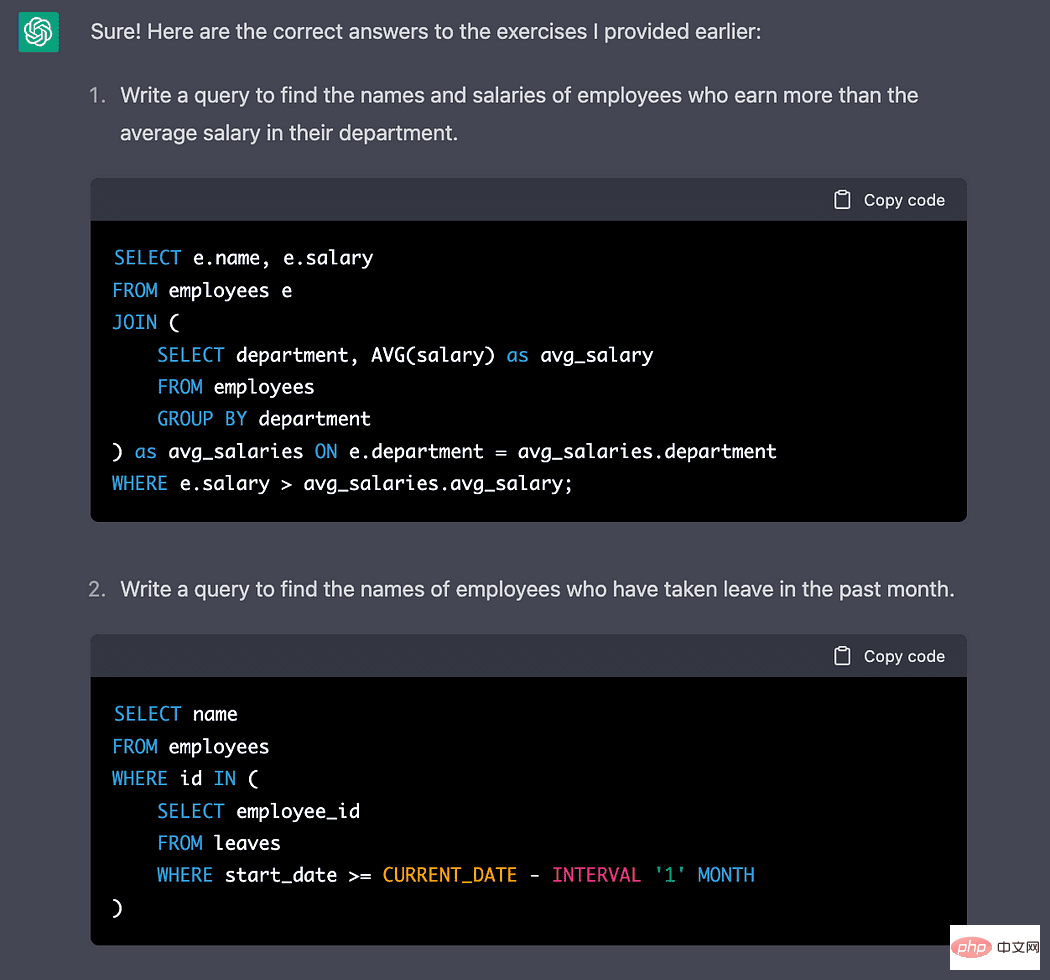Click the 'MONTH' keyword in second query

726,876
